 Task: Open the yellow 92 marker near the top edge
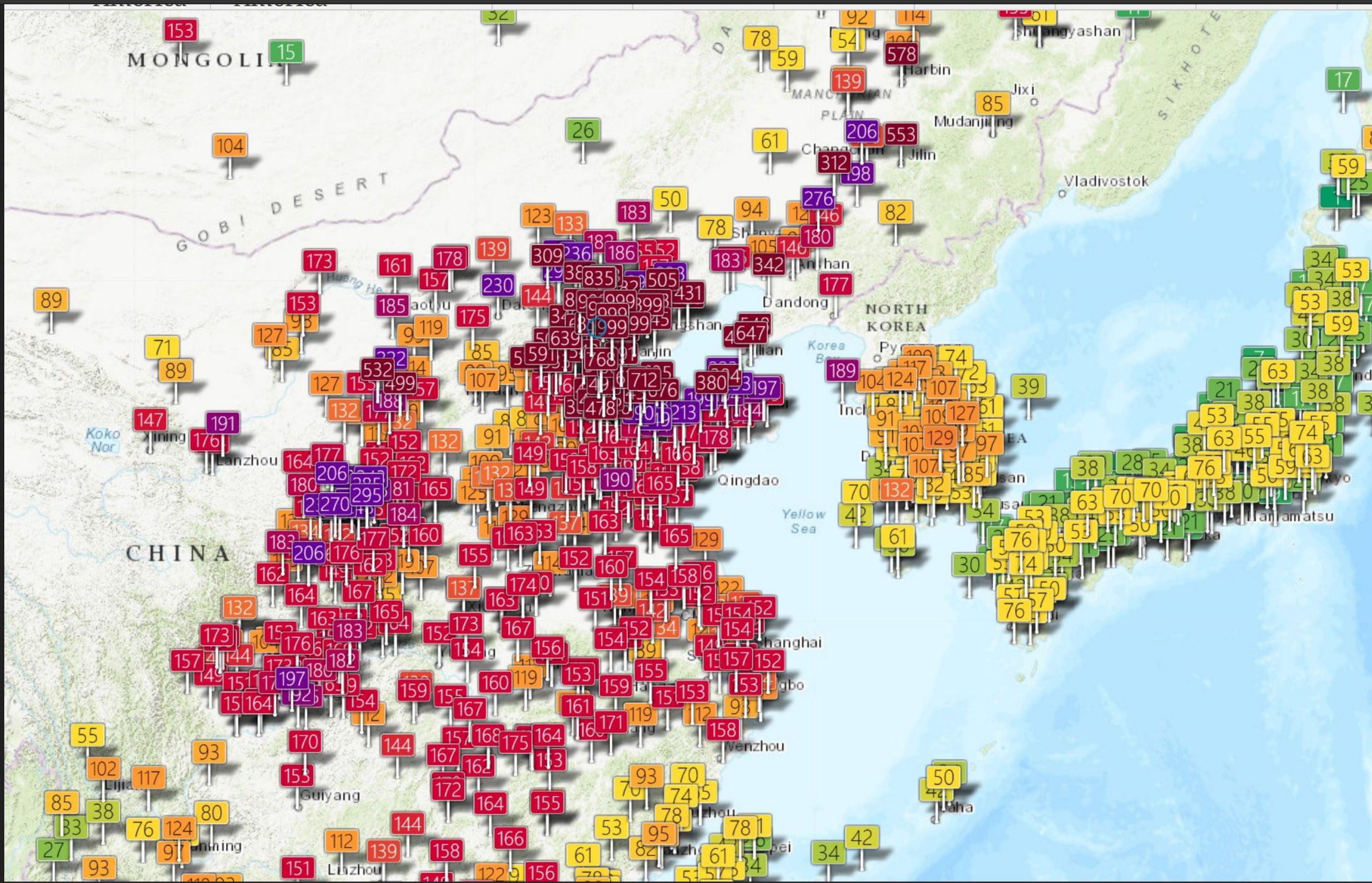pos(857,17)
